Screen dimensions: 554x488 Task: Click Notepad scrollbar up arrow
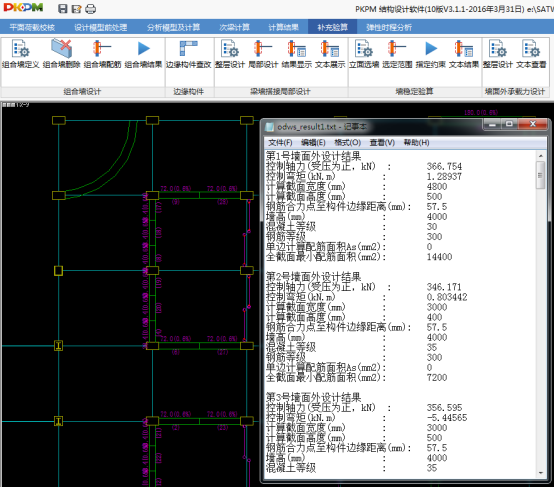[541, 155]
